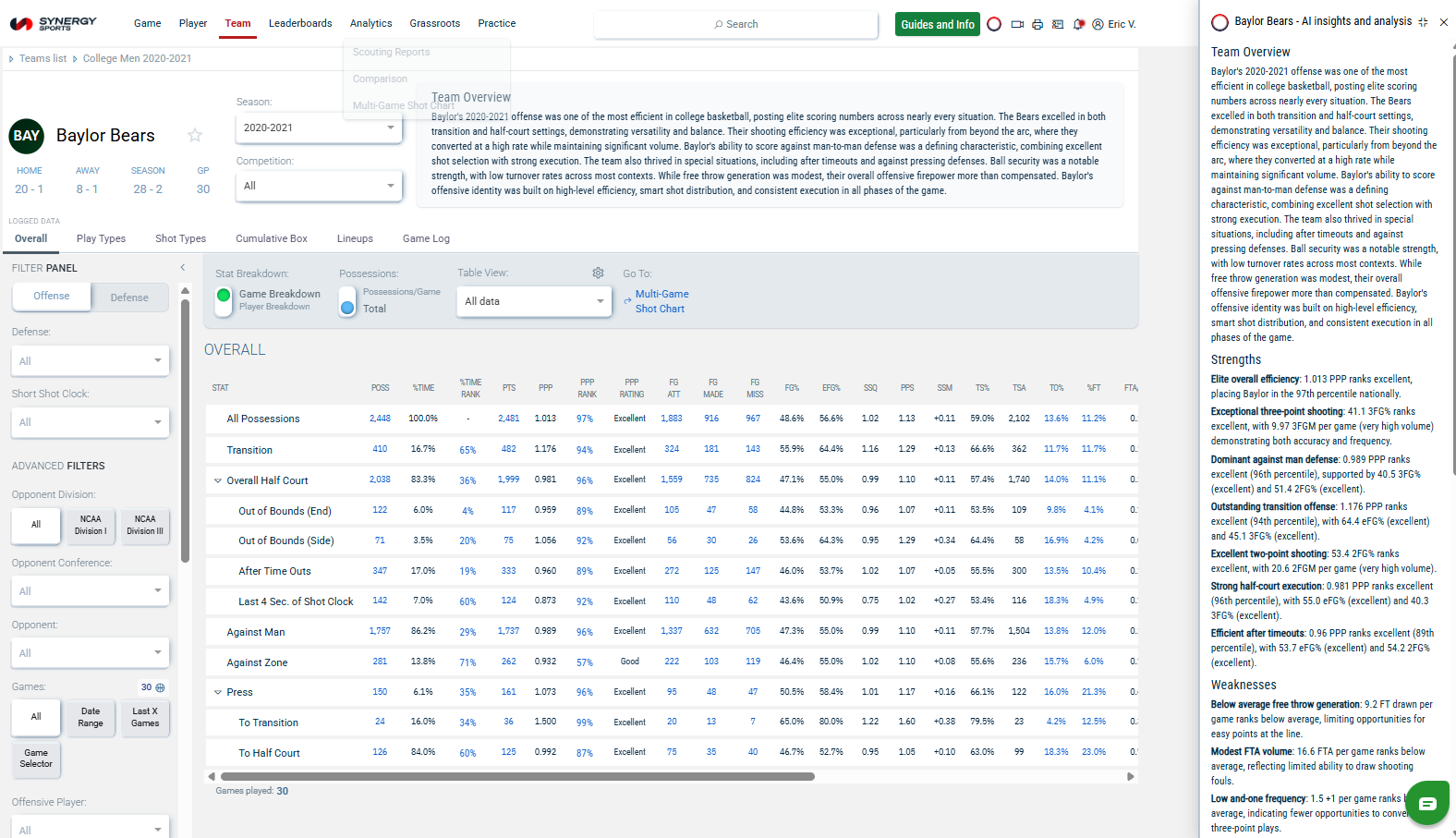Click the scrollbar left arrow under the table
This screenshot has height=838, width=1456.
click(x=212, y=776)
